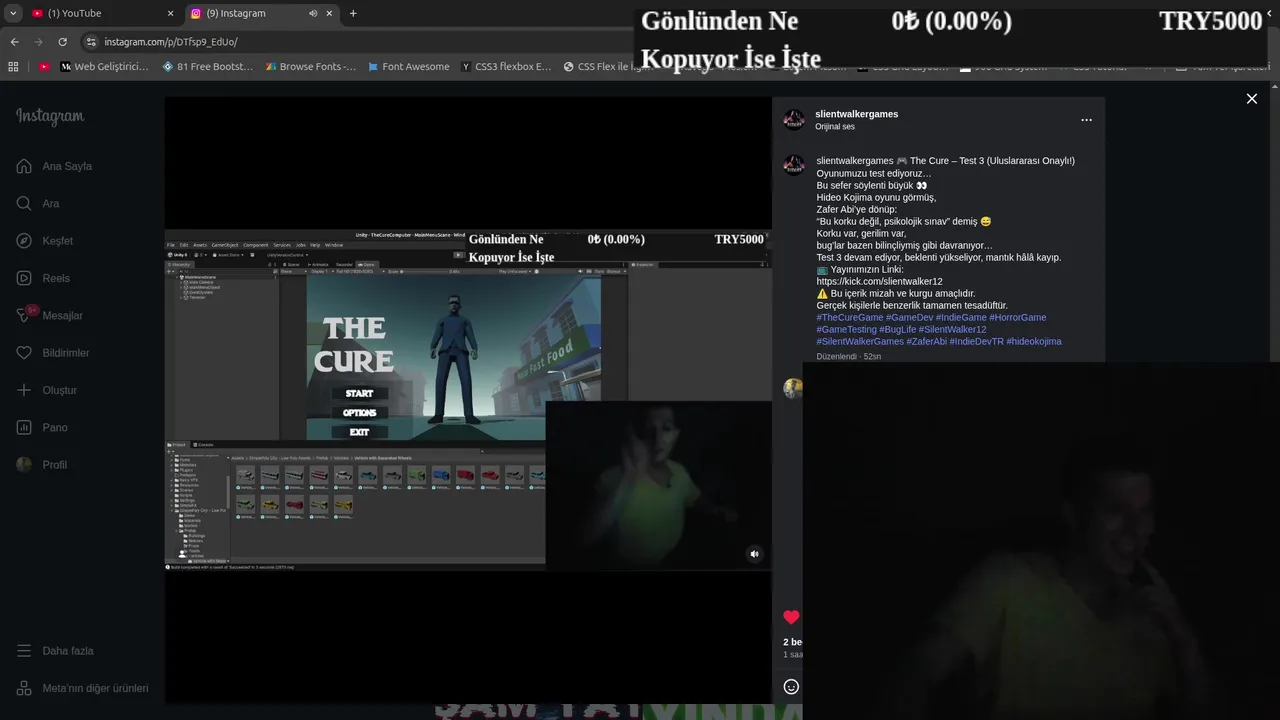The width and height of the screenshot is (1280, 720).
Task: Click the browser address bar URL
Action: pyautogui.click(x=171, y=42)
